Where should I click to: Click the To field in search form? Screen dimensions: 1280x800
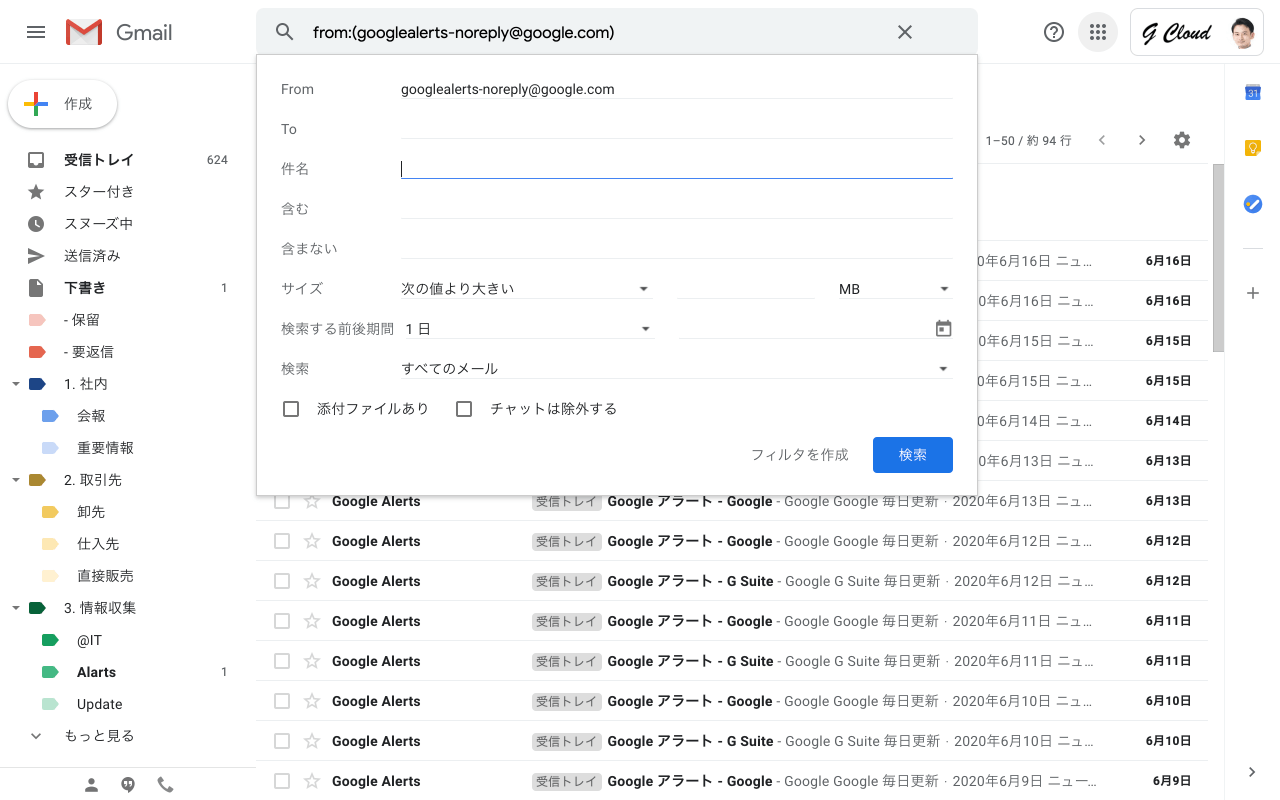pyautogui.click(x=676, y=129)
